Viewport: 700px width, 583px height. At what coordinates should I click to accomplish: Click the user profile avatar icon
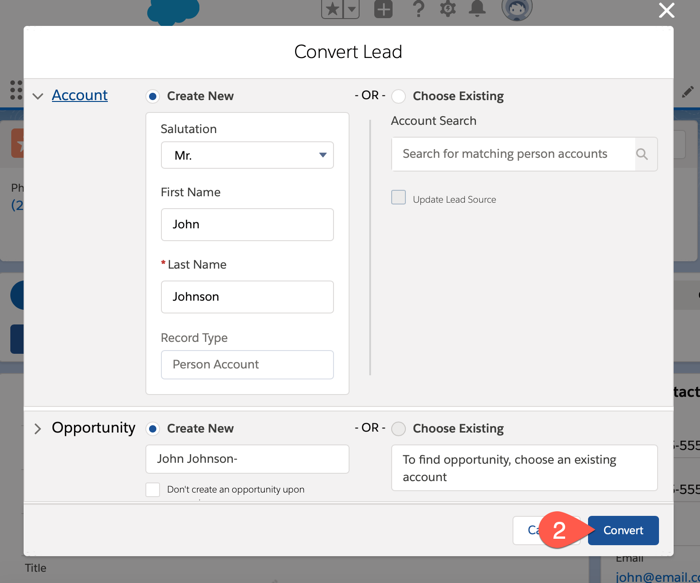coord(516,9)
